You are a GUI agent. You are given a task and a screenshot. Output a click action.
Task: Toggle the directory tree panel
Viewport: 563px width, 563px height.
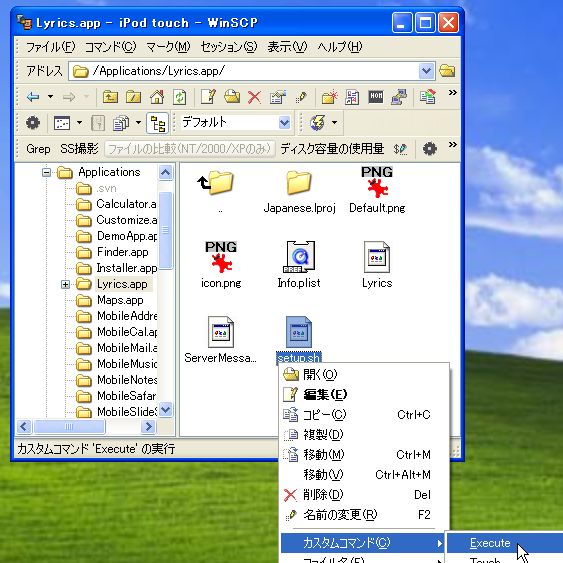tap(158, 123)
